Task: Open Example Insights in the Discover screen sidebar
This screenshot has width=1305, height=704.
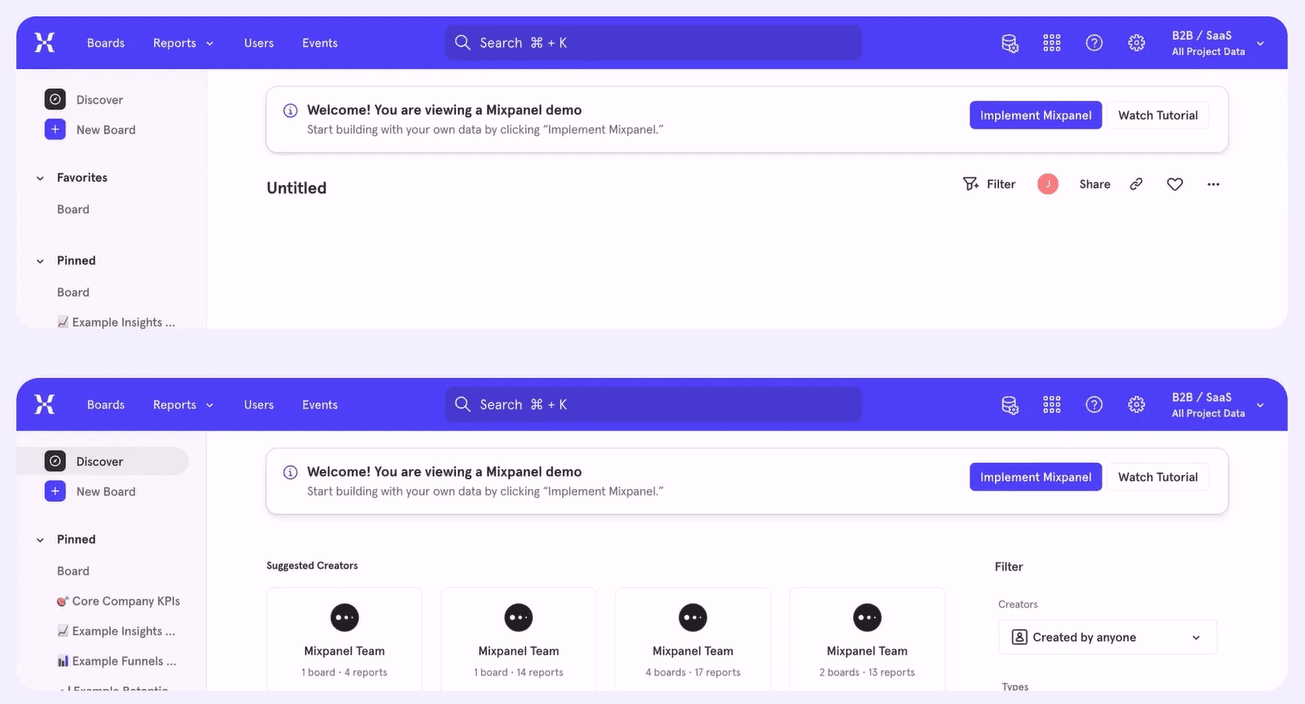Action: pyautogui.click(x=116, y=631)
